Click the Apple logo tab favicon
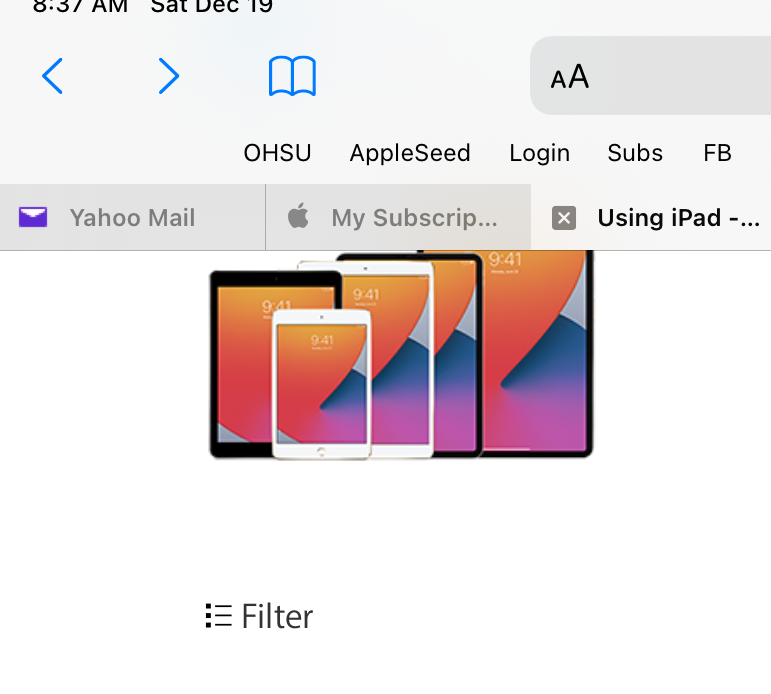 tap(298, 215)
